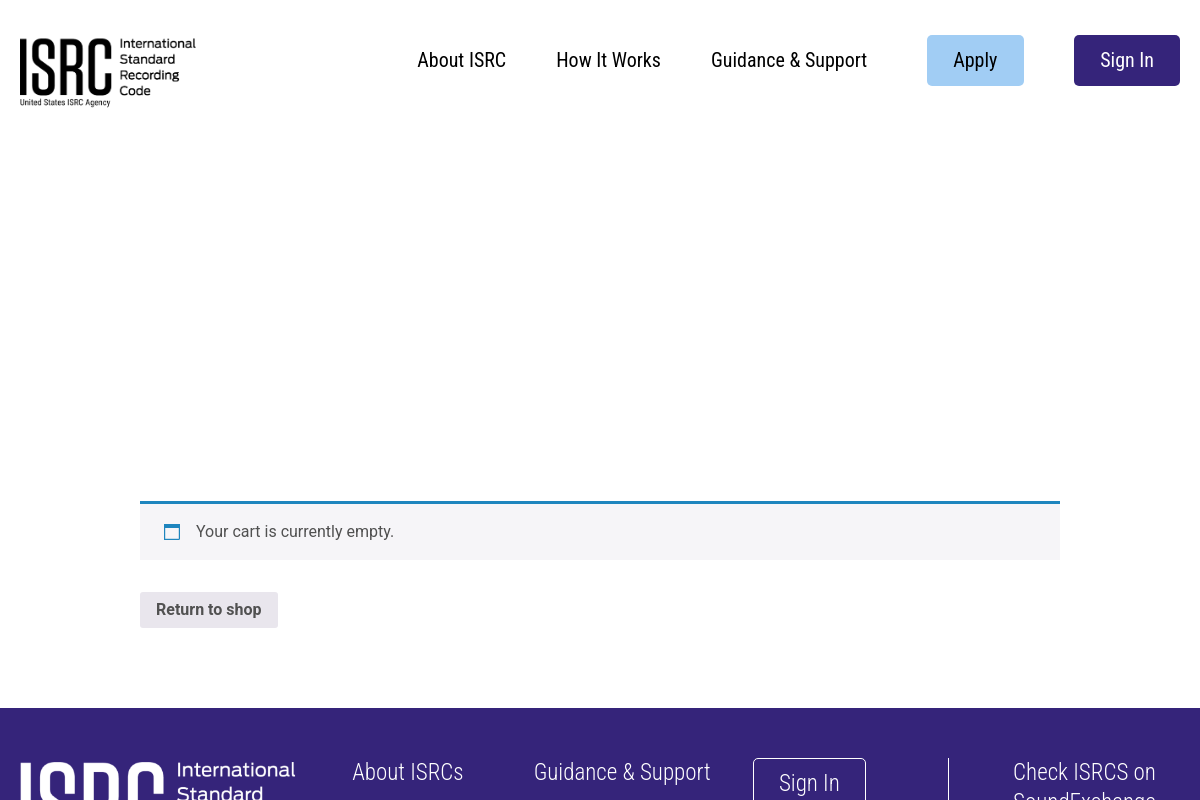Click the empty right side of the cart notice banner
The width and height of the screenshot is (1200, 800).
click(x=850, y=532)
